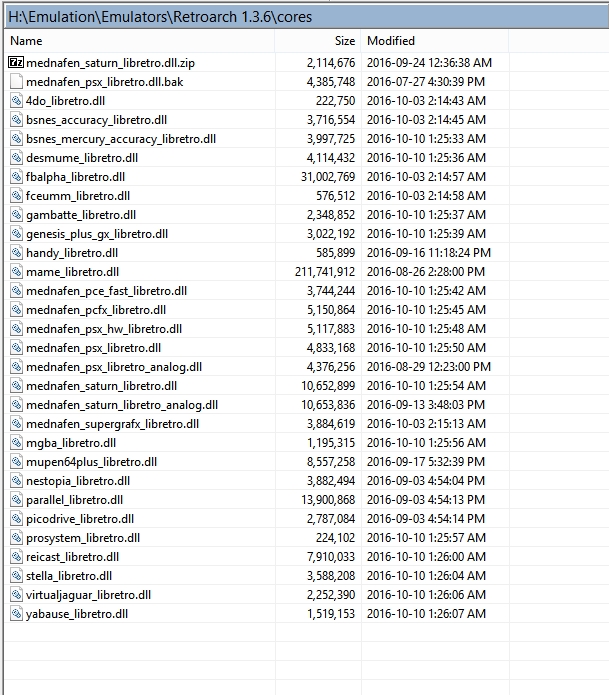Click the blank file icon of mednafen_psx_libretro.dll.bak
Screen dimensions: 609x695
click(16, 82)
